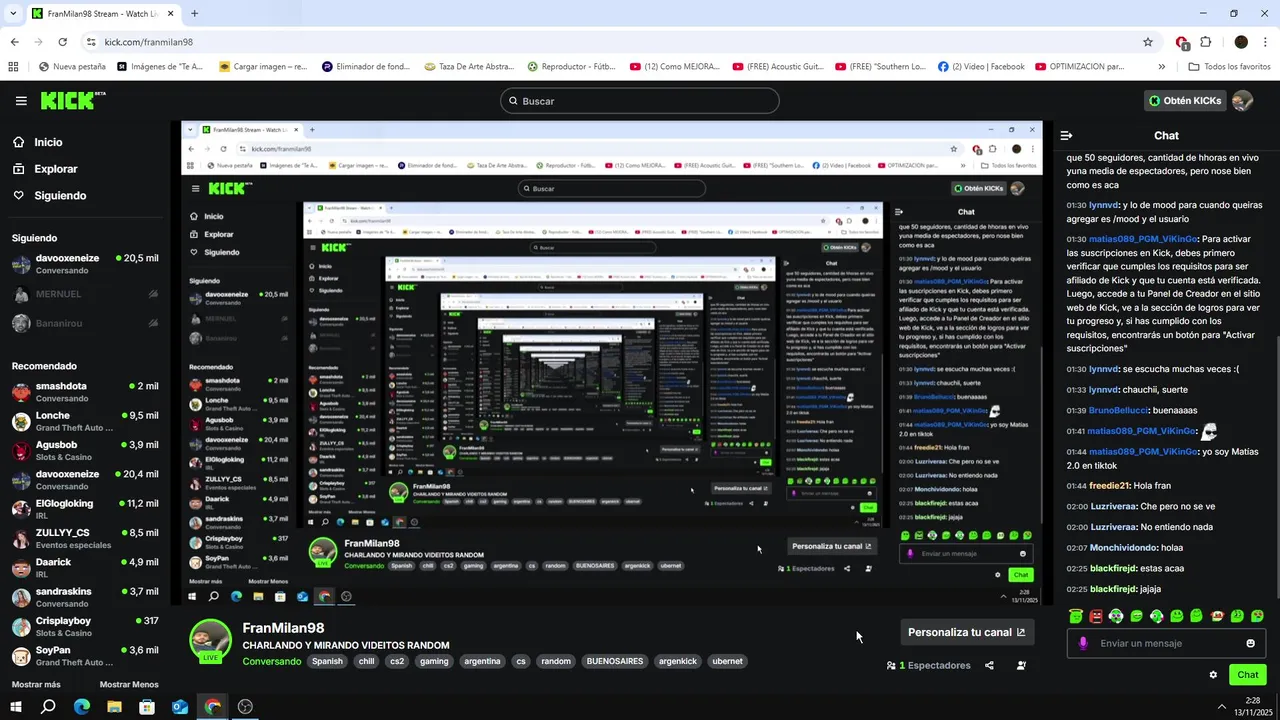Image resolution: width=1280 pixels, height=720 pixels.
Task: Open Chrome profile avatar in toolbar
Action: click(x=1241, y=42)
